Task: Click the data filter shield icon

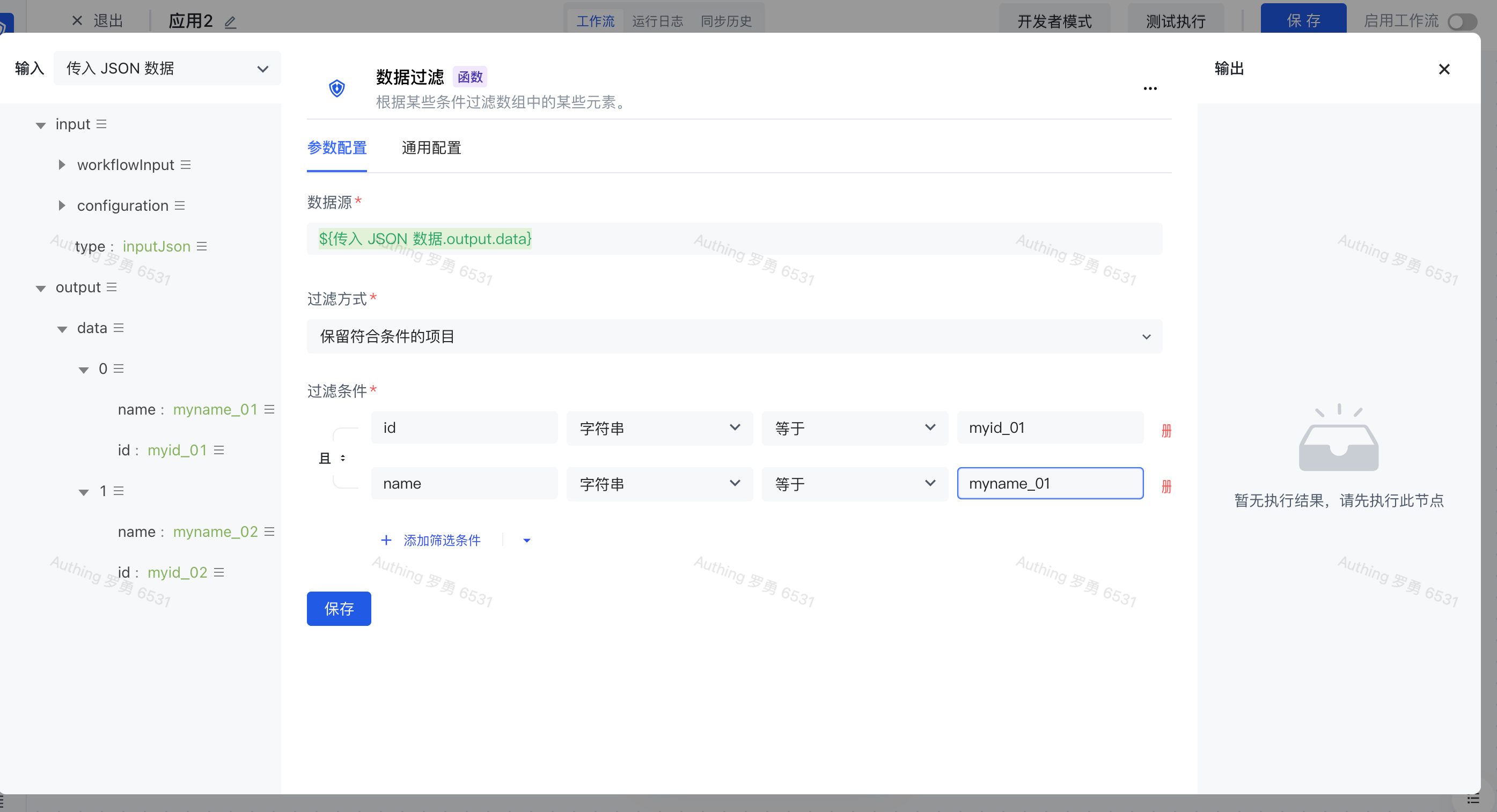Action: [x=337, y=88]
